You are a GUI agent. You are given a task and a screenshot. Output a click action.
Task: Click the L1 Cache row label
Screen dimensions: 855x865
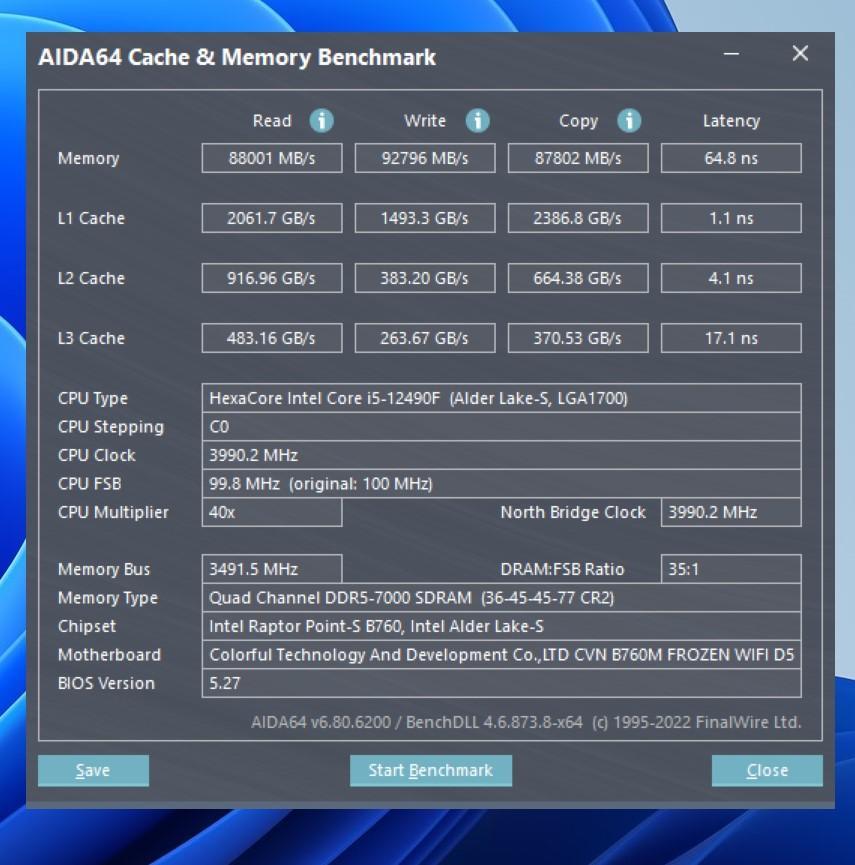pos(92,218)
